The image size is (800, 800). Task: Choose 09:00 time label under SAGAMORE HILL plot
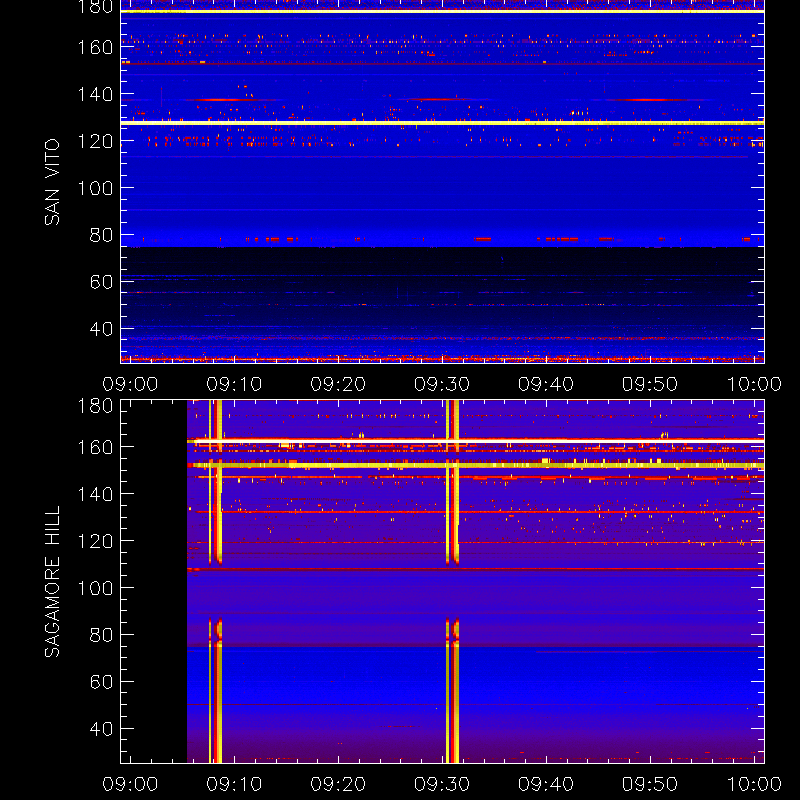click(x=130, y=784)
